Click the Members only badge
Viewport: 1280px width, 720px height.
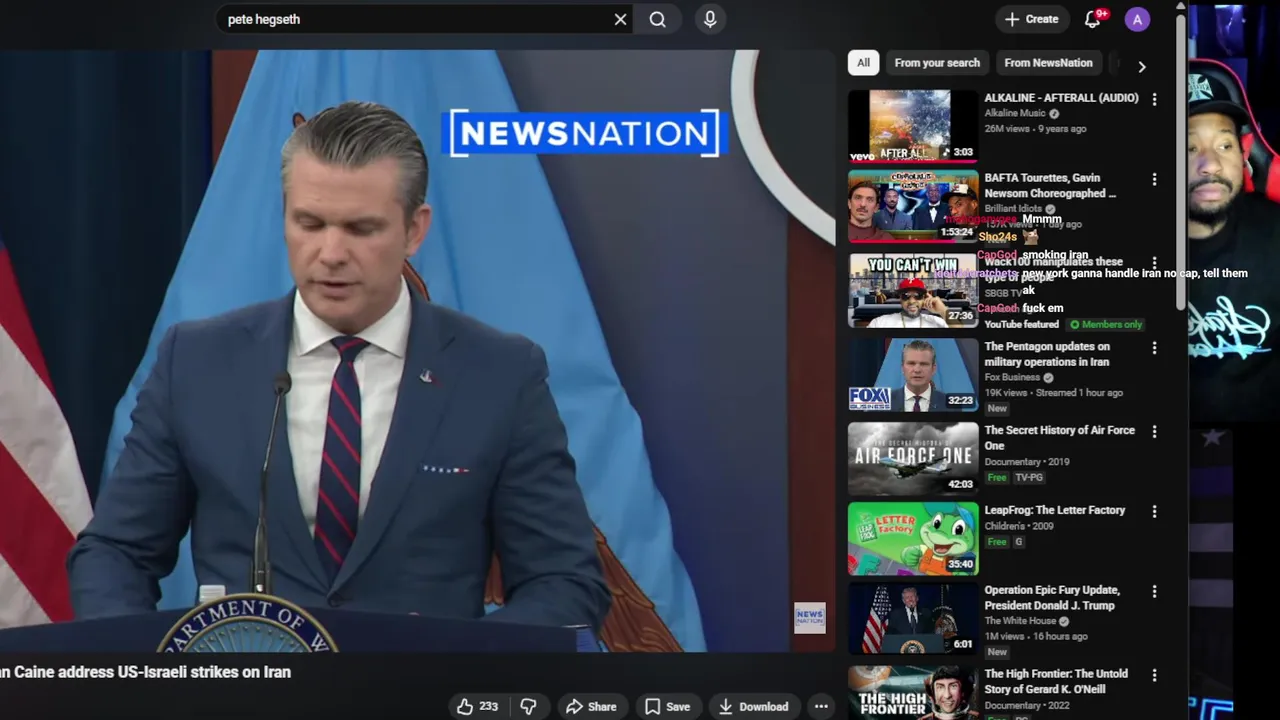[1105, 325]
